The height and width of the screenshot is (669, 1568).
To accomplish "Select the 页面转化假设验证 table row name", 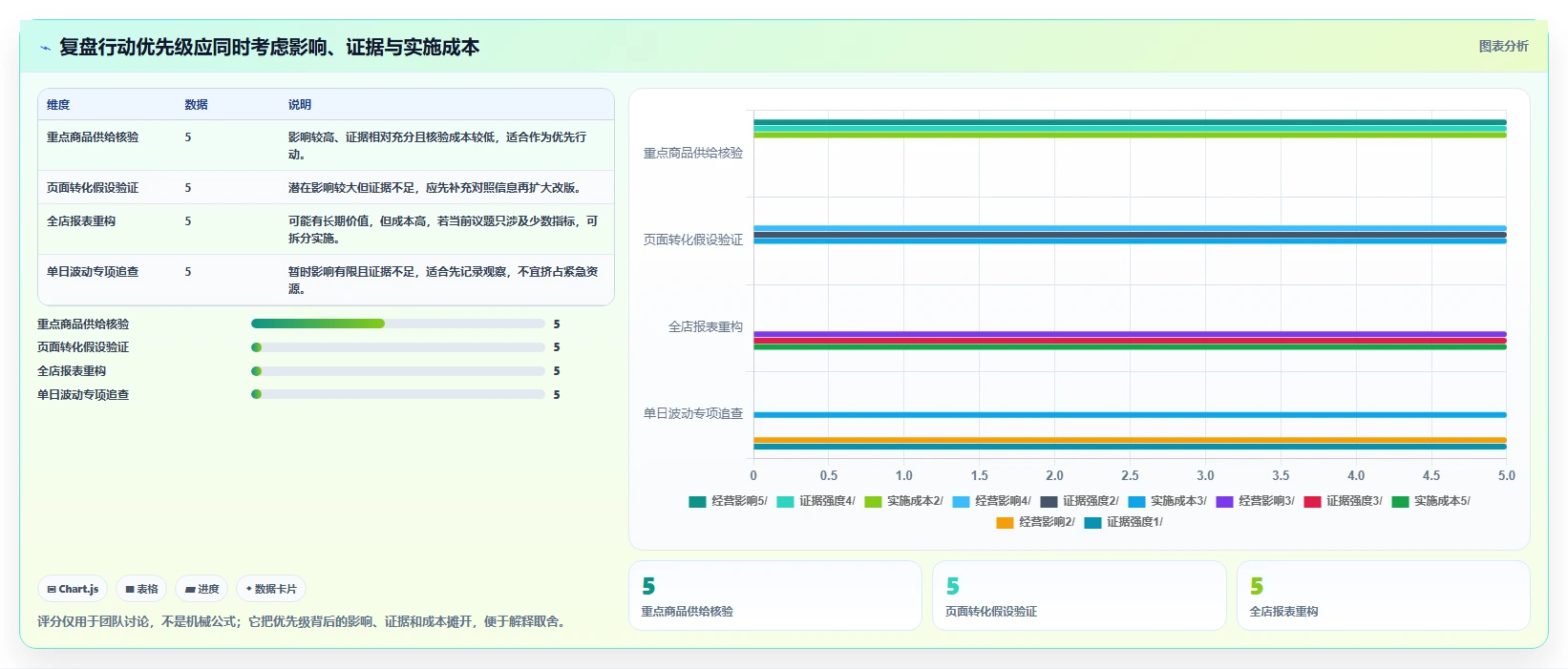I will [93, 188].
